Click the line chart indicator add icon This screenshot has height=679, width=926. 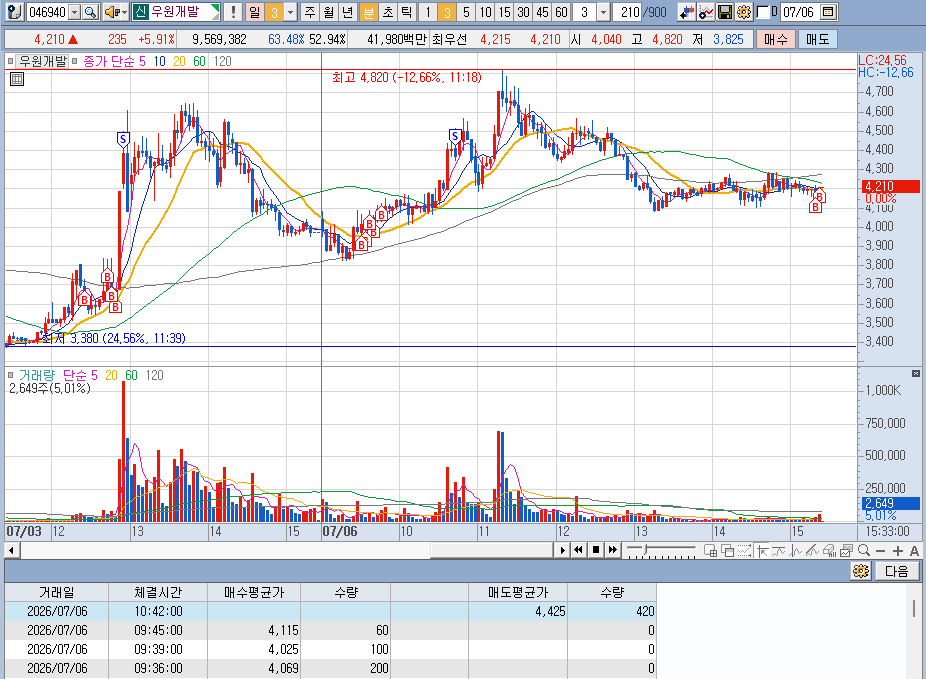706,12
